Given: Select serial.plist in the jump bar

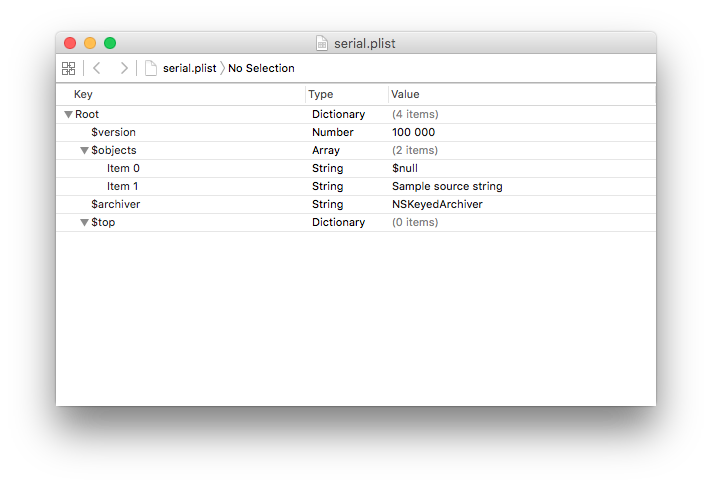Looking at the screenshot, I should [x=189, y=68].
